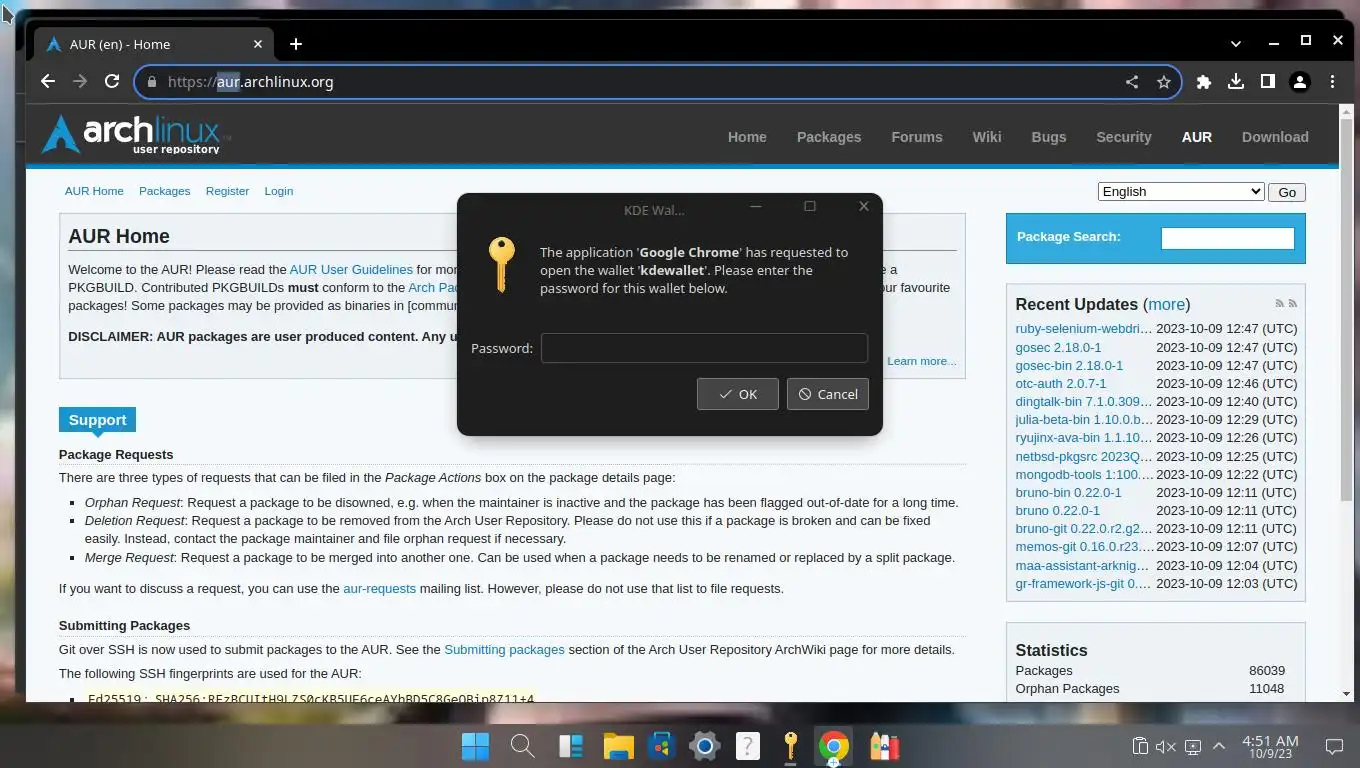Click the Login link
The height and width of the screenshot is (768, 1360).
pos(279,191)
